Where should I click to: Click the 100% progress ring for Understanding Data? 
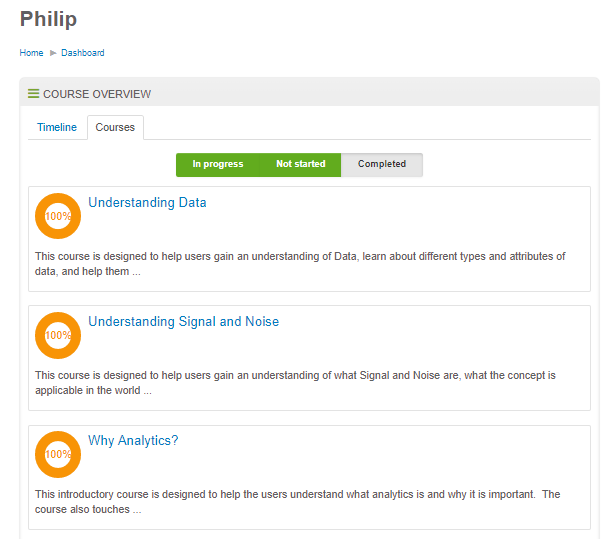(58, 216)
